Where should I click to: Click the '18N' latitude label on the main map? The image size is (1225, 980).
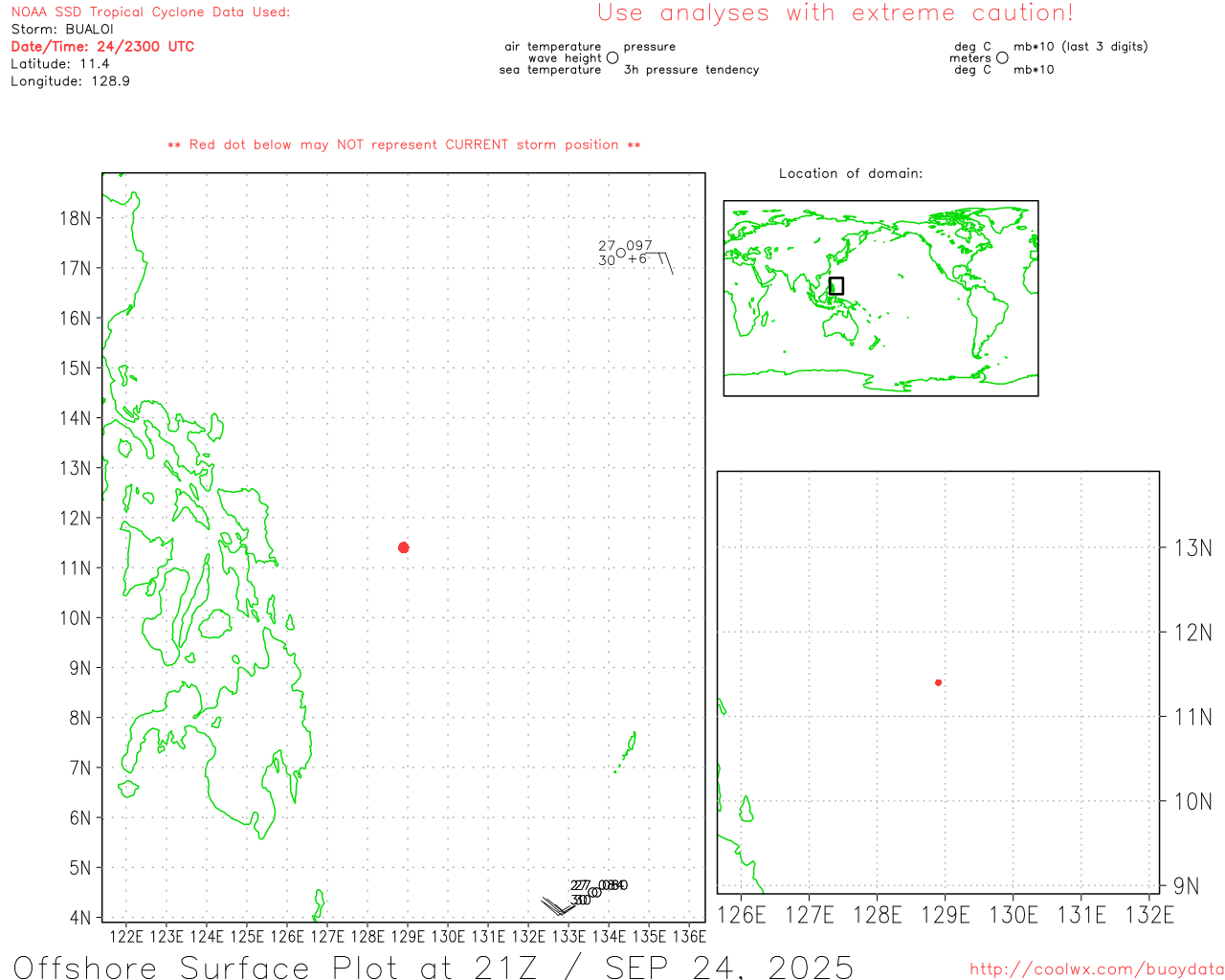(76, 218)
